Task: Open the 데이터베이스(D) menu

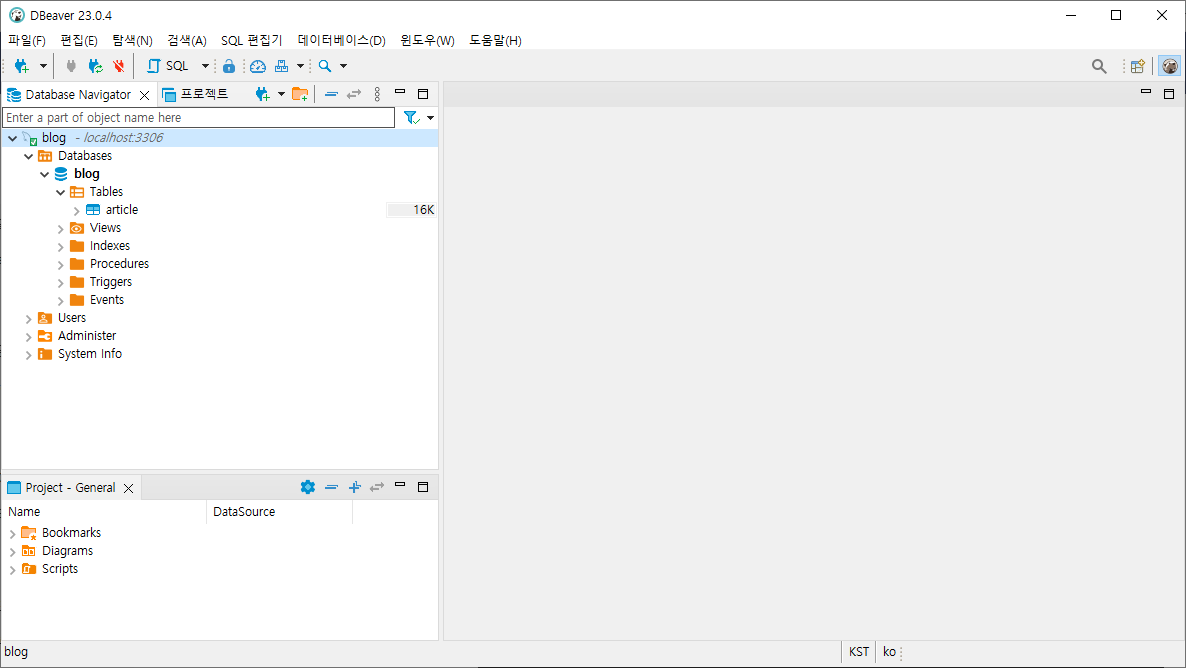Action: click(341, 41)
